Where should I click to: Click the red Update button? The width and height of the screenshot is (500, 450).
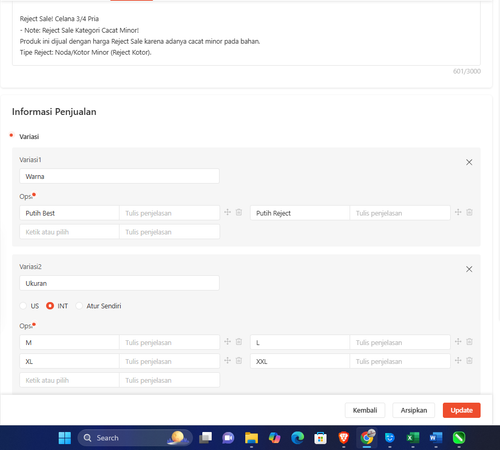click(462, 410)
